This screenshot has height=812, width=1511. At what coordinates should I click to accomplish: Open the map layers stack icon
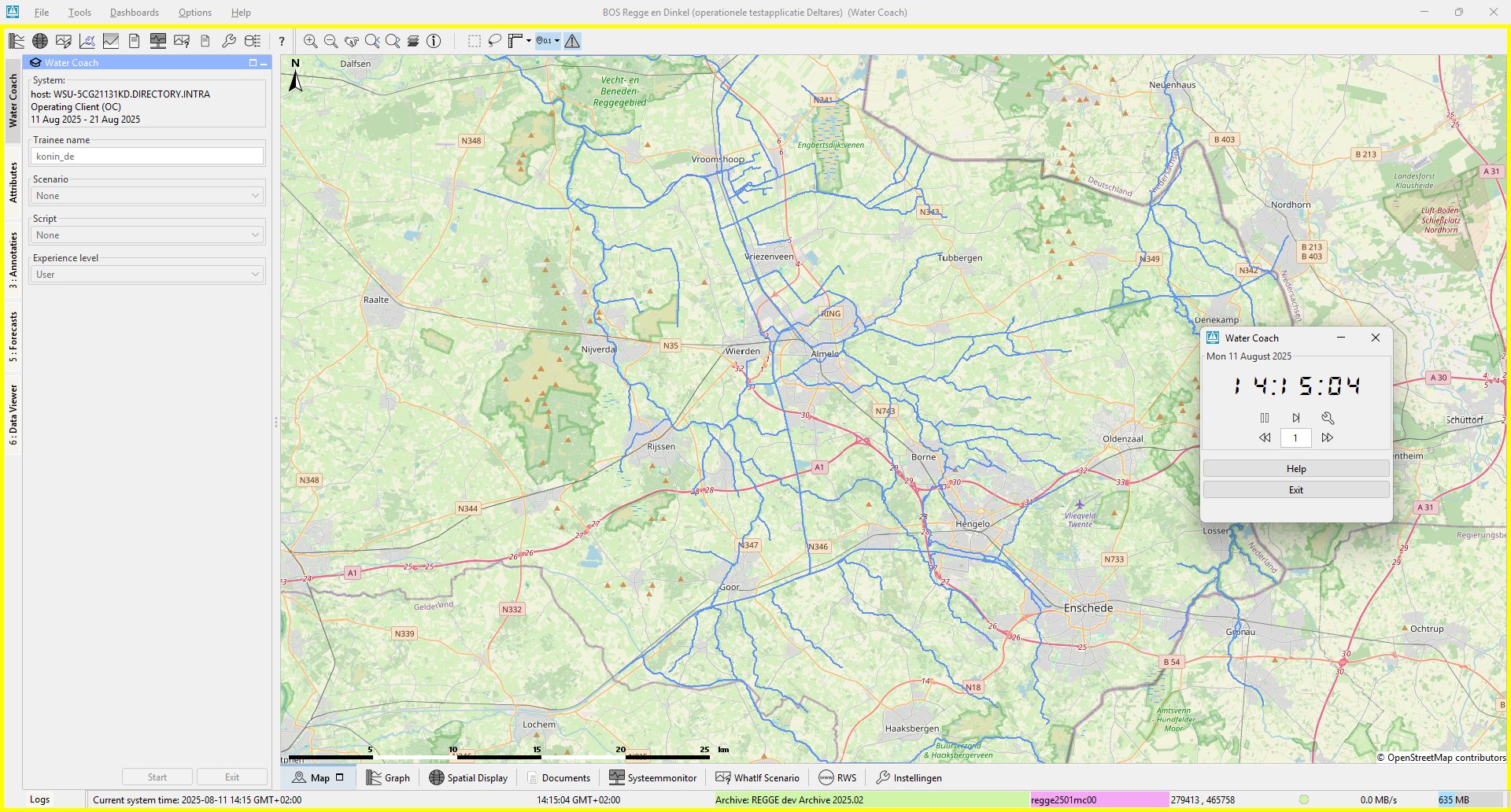tap(413, 41)
